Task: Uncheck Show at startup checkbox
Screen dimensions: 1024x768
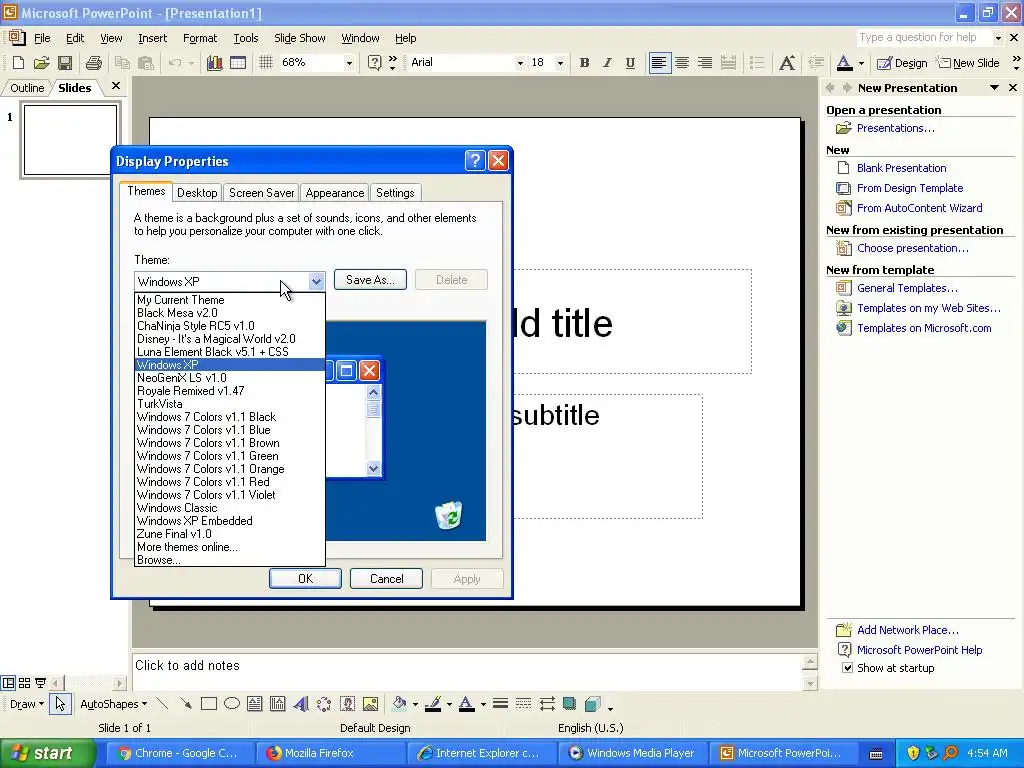Action: (847, 667)
